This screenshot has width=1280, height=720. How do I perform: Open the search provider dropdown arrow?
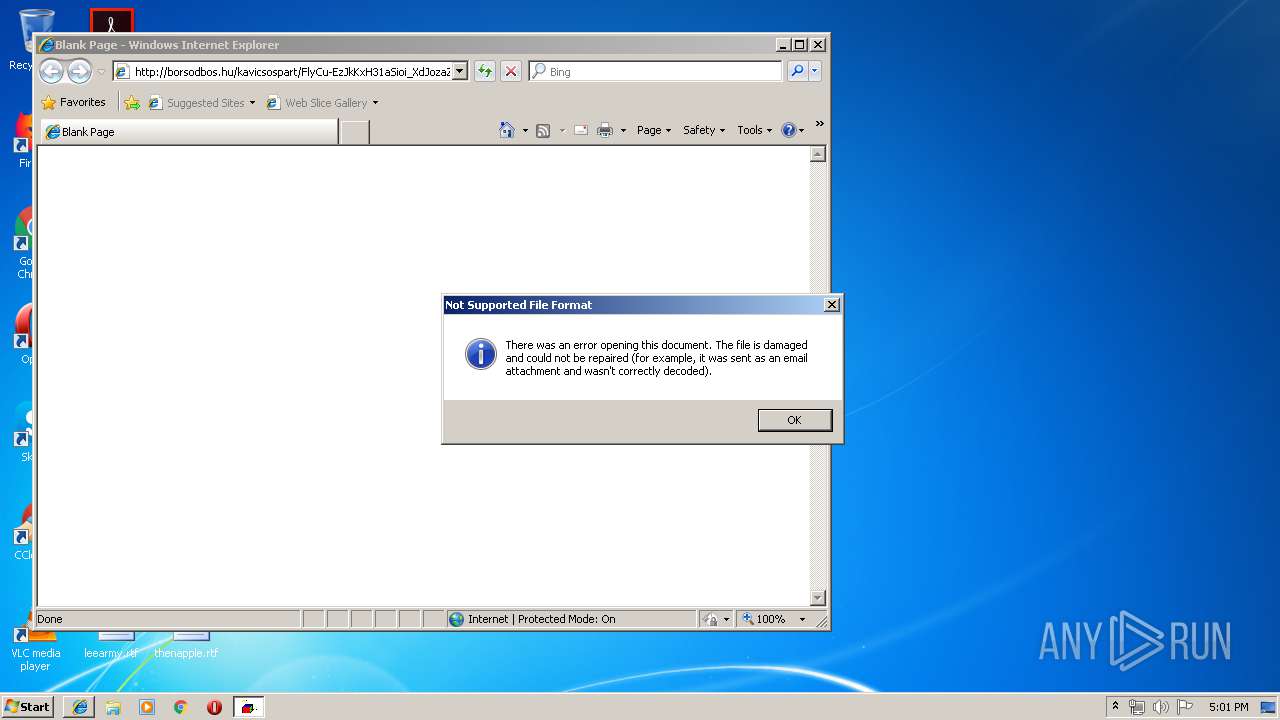(815, 71)
